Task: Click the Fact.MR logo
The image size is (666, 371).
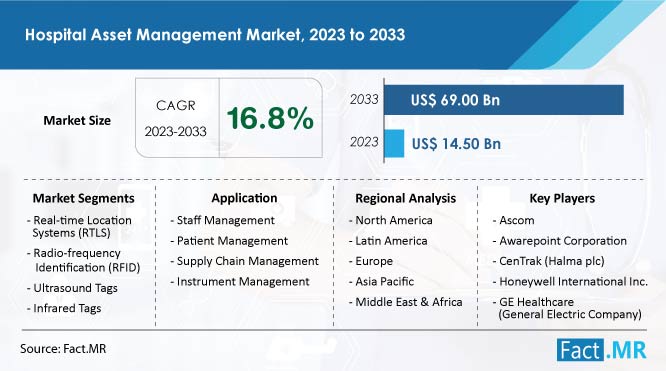Action: click(x=601, y=350)
